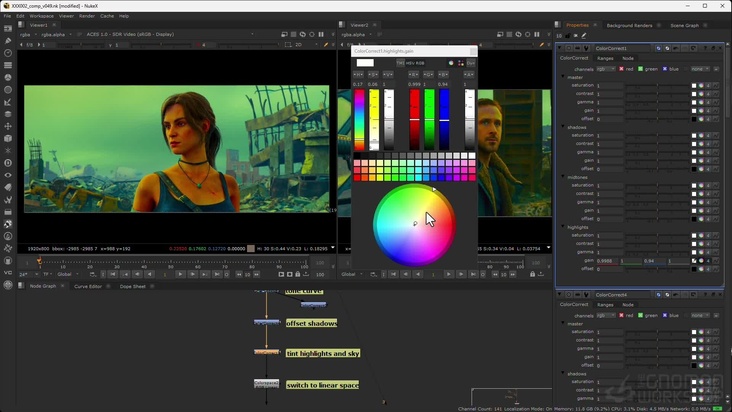The image size is (732, 412).
Task: Collapse the ColorCorrect4 properties panel
Action: tap(560, 294)
